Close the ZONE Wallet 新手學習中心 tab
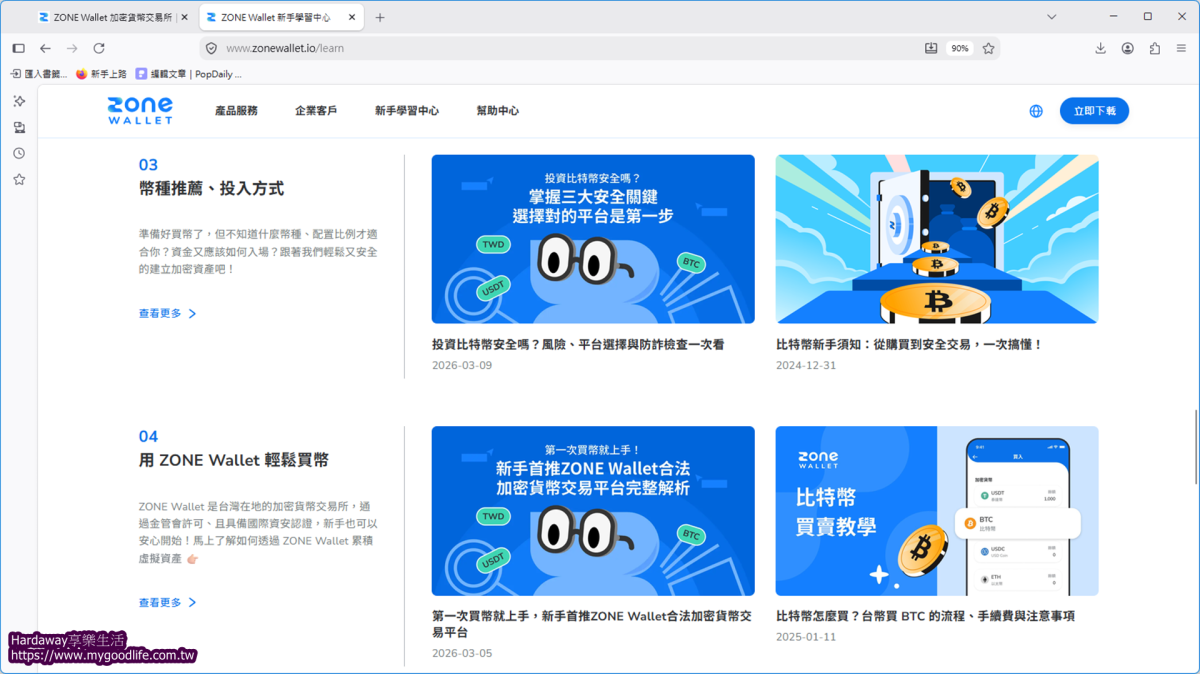Image resolution: width=1200 pixels, height=674 pixels. [353, 17]
